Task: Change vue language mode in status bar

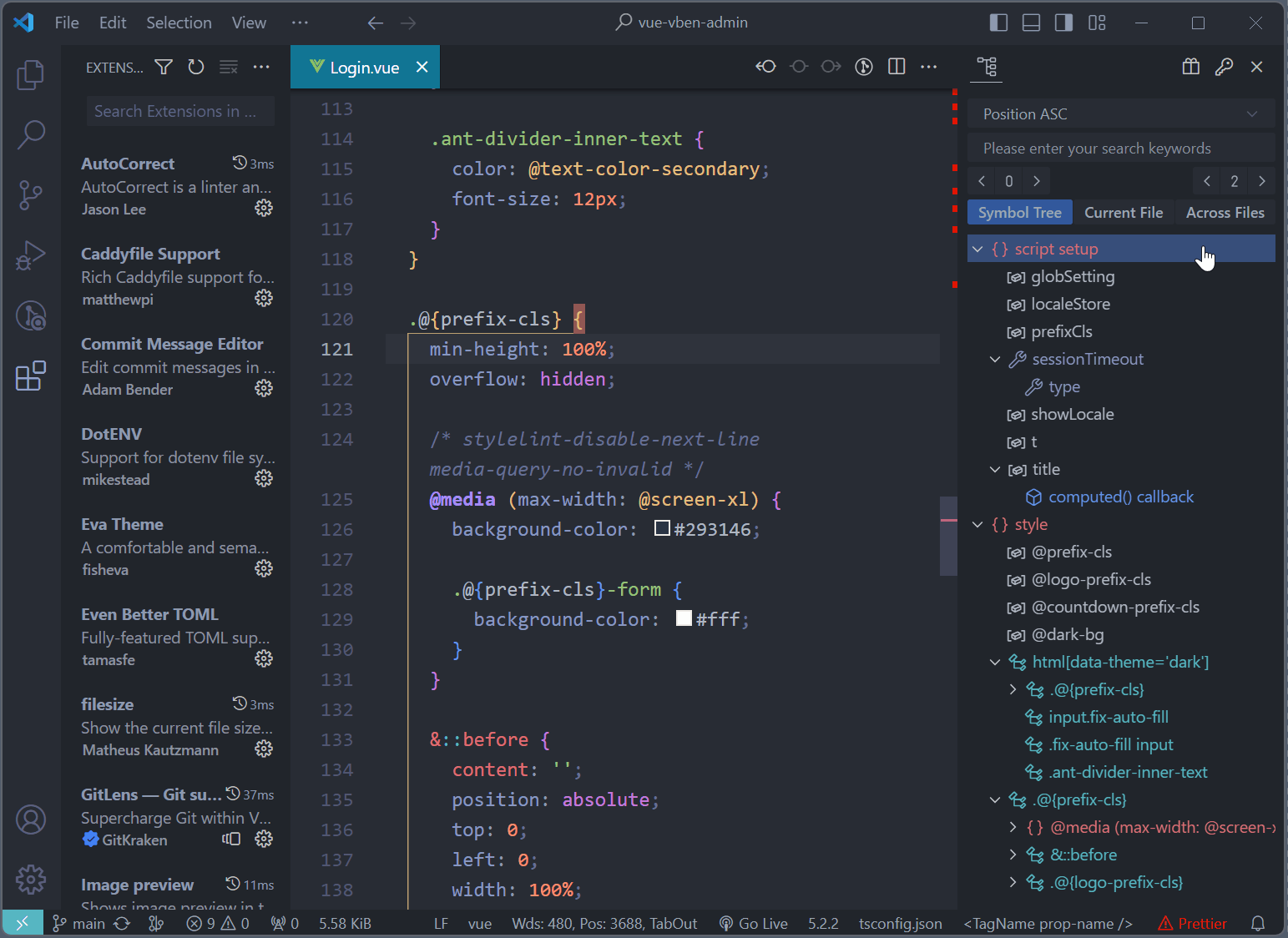Action: pos(480,923)
